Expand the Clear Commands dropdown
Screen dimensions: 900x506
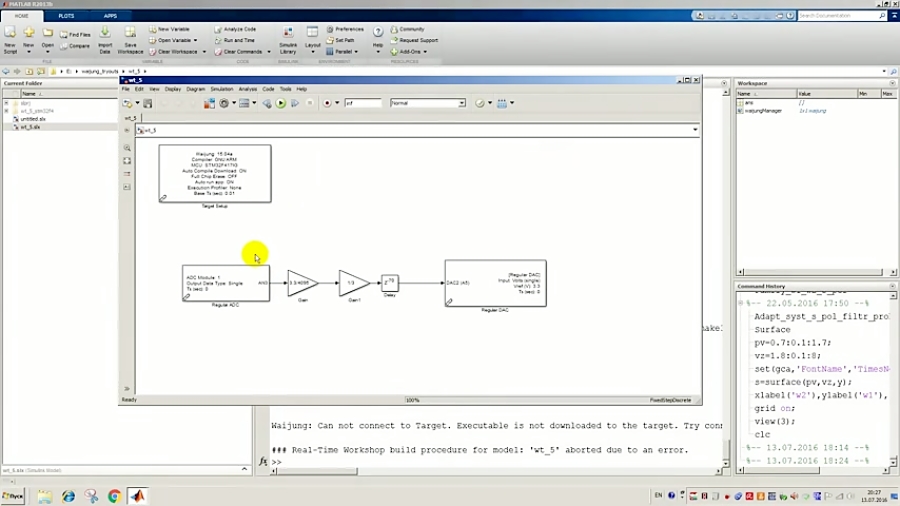point(264,51)
